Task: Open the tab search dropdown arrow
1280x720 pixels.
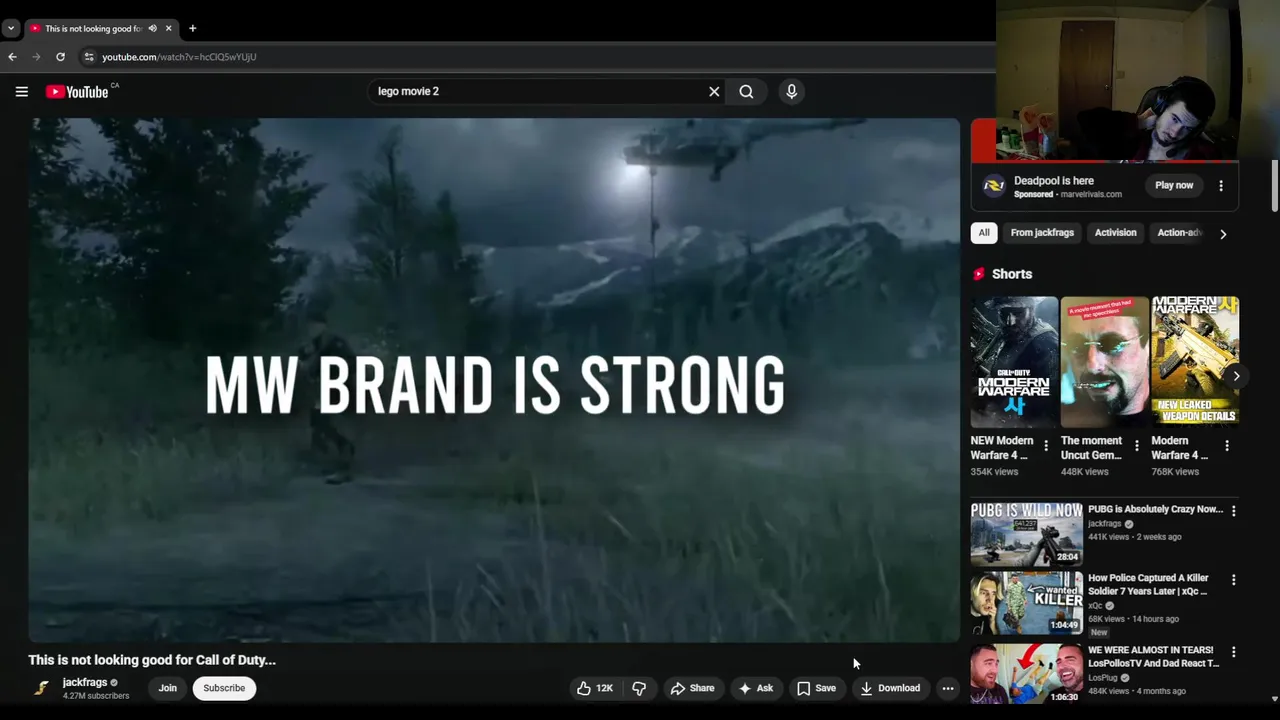Action: pyautogui.click(x=10, y=28)
